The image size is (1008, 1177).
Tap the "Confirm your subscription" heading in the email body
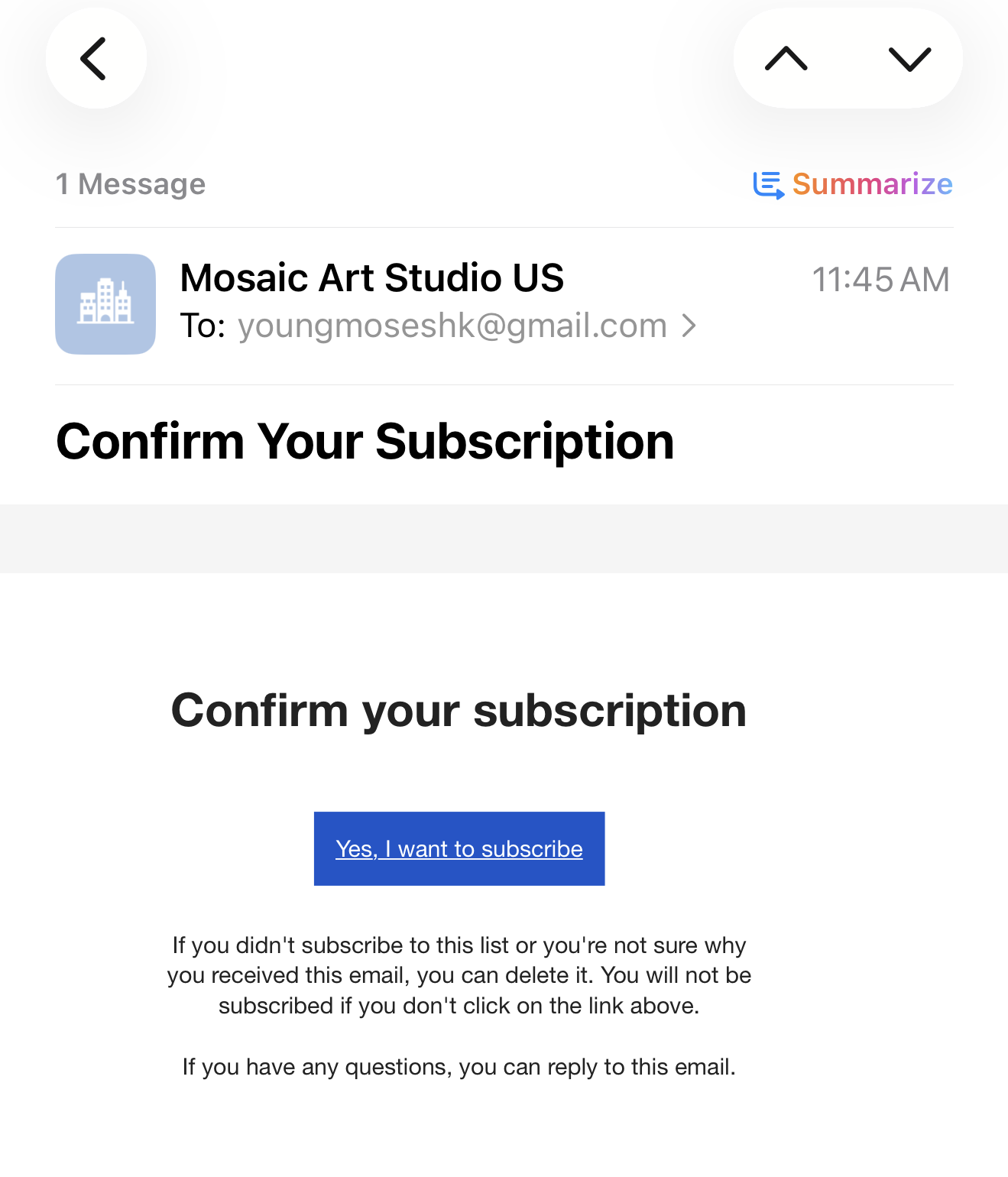[x=459, y=710]
